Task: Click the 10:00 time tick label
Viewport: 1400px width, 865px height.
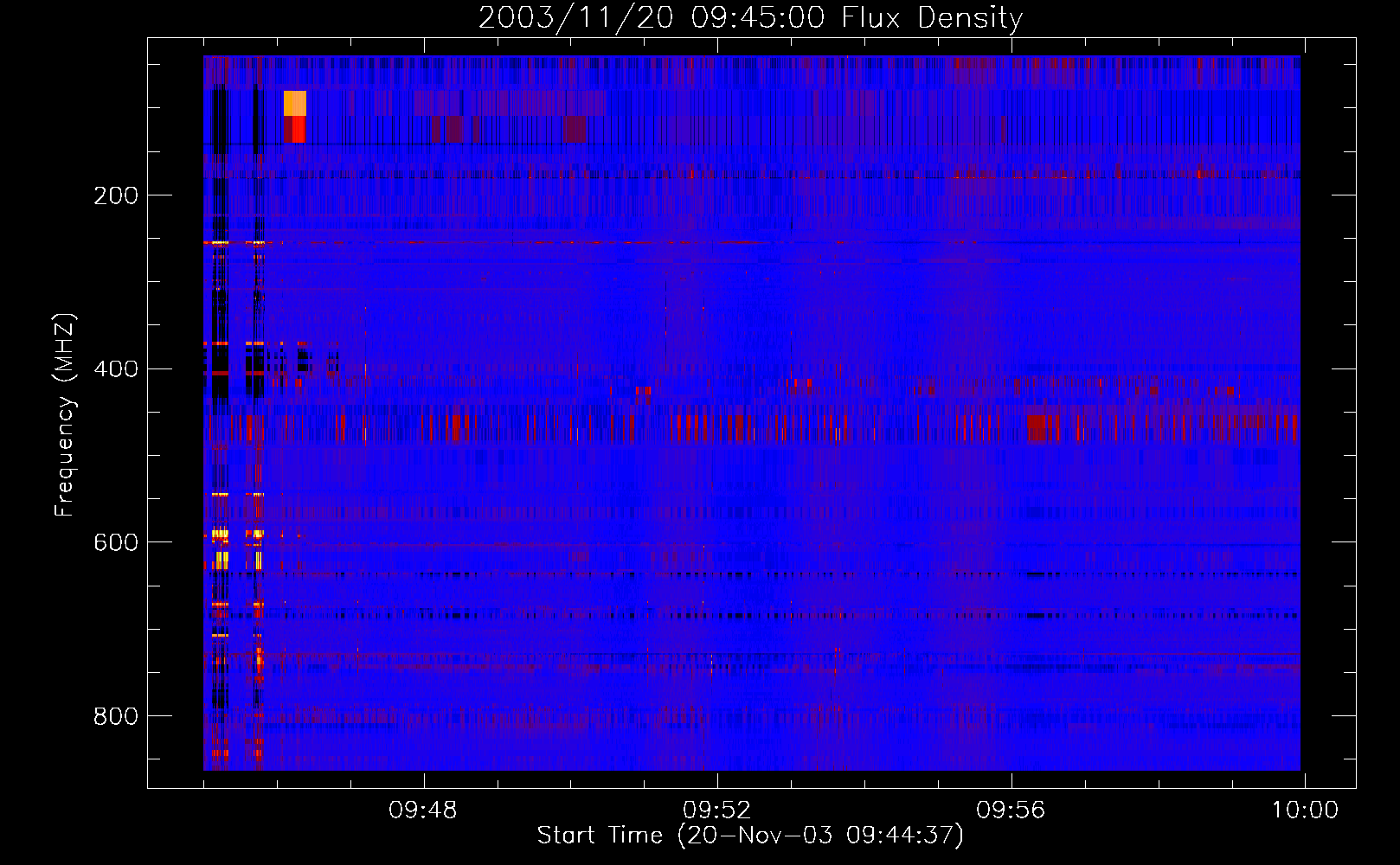Action: click(1304, 811)
